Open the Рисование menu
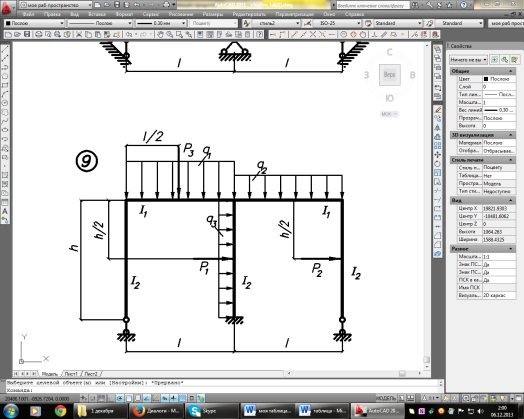Viewport: 524px width, 419px height. click(x=181, y=14)
